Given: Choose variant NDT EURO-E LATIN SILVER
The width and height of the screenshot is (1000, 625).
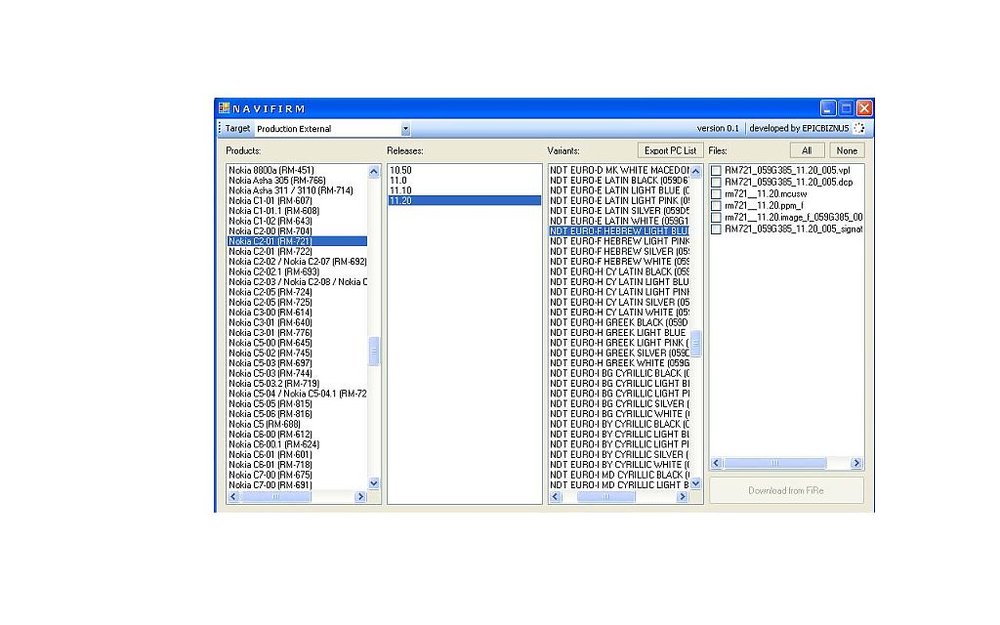Looking at the screenshot, I should point(619,211).
